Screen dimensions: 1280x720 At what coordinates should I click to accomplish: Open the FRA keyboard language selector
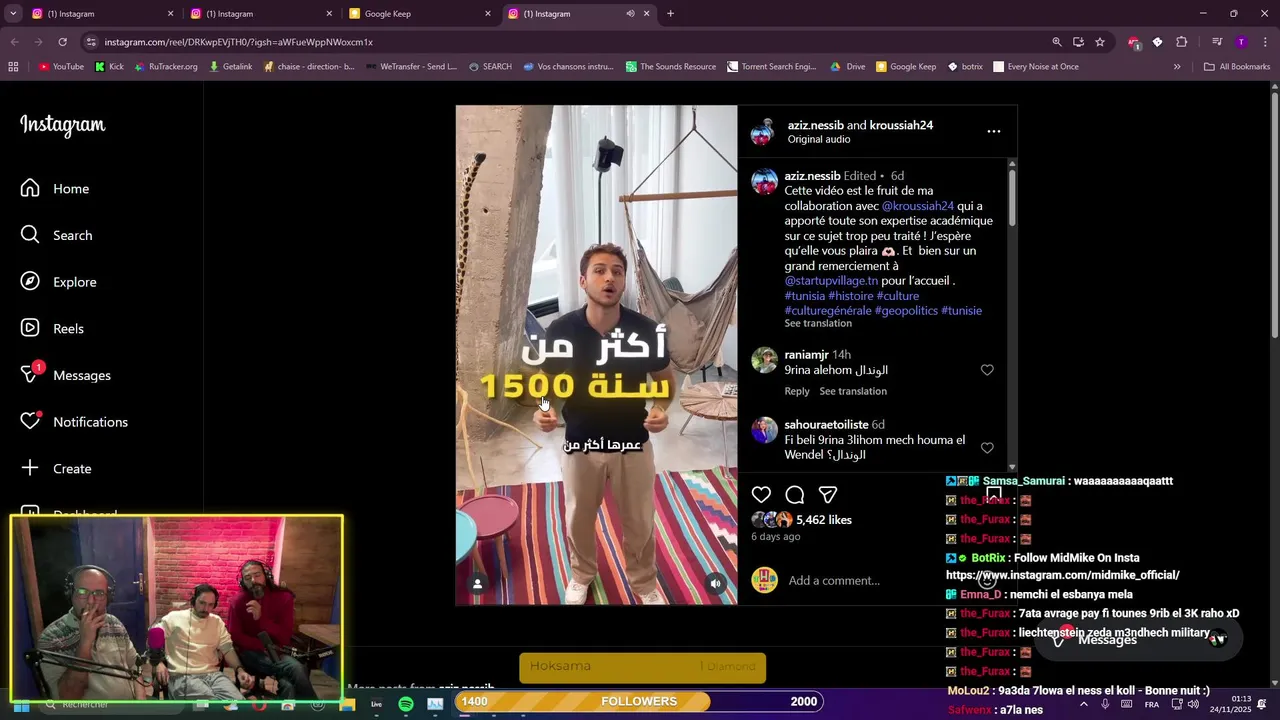[x=1152, y=705]
